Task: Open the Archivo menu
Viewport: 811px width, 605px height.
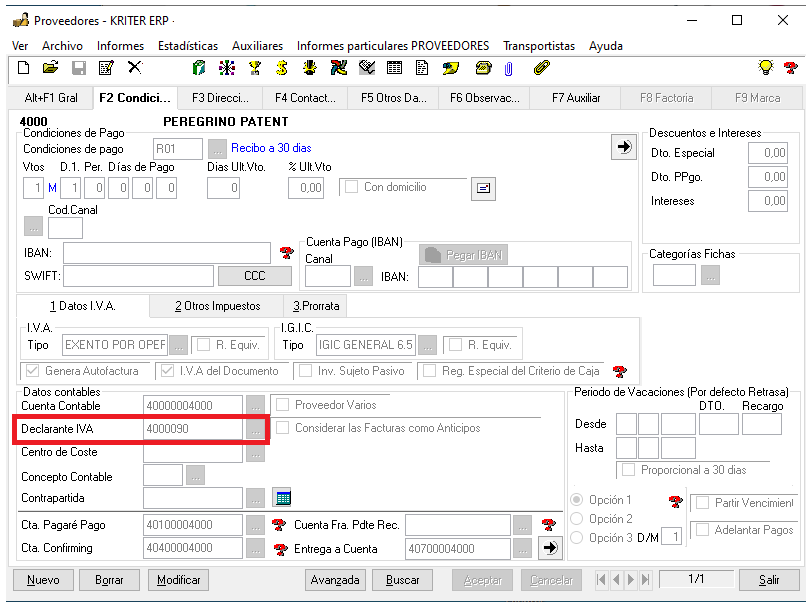Action: click(62, 46)
